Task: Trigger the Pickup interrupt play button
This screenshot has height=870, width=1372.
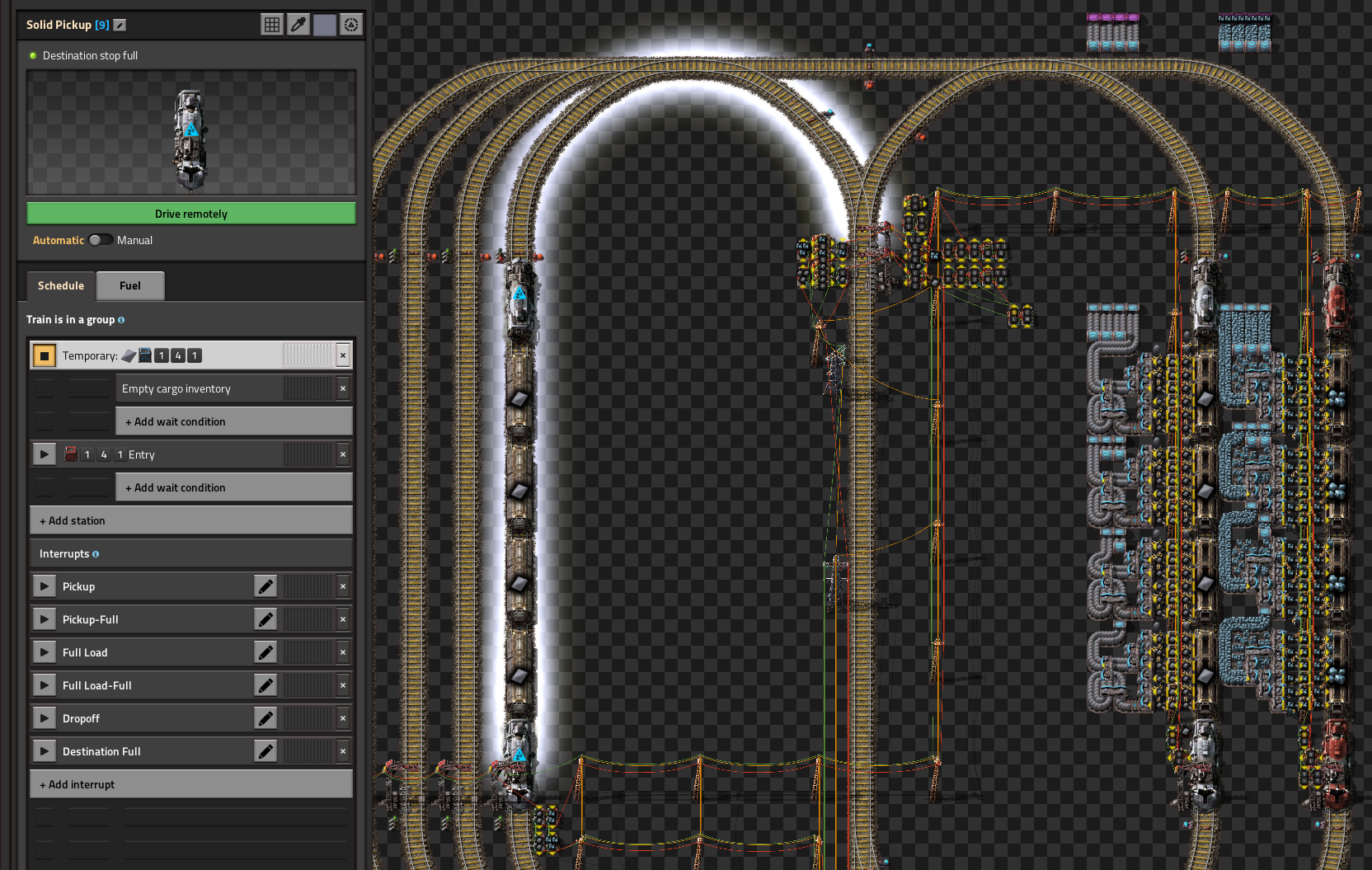Action: (45, 586)
